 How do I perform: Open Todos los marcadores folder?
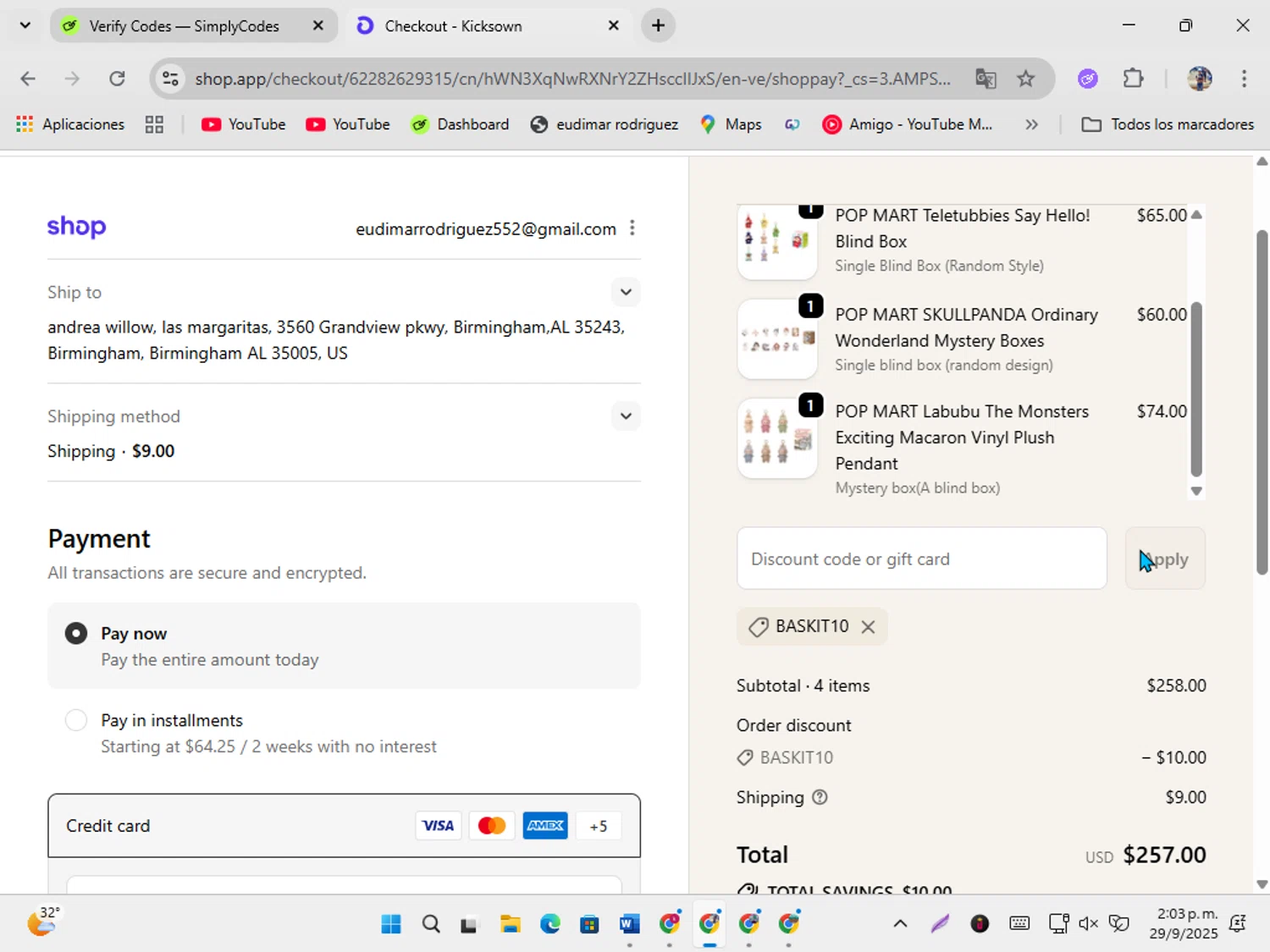(1168, 124)
